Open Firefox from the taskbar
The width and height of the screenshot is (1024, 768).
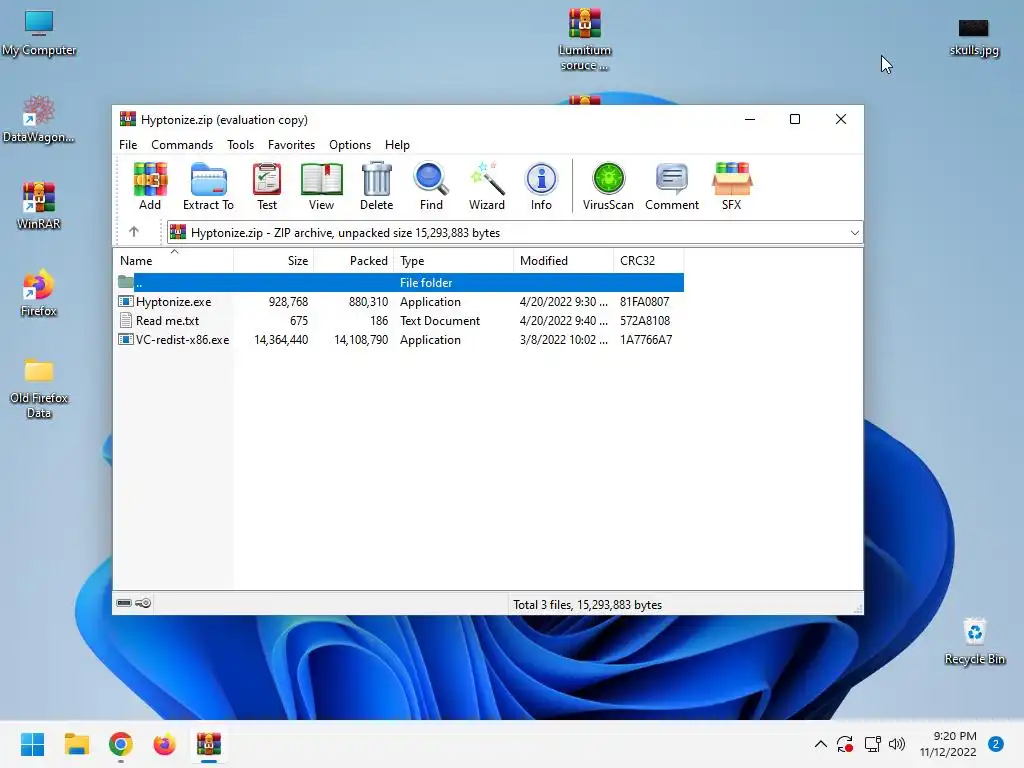click(x=165, y=744)
